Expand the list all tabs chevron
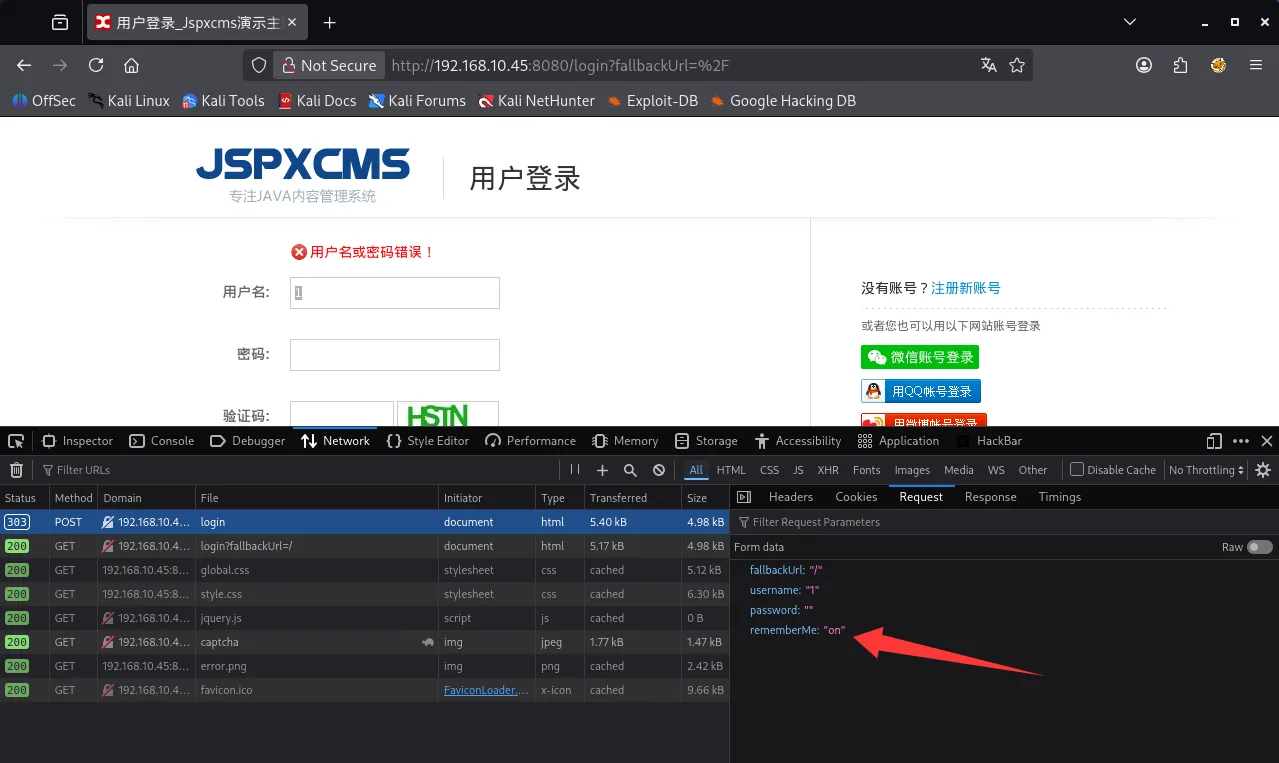The image size is (1279, 763). coord(1130,22)
